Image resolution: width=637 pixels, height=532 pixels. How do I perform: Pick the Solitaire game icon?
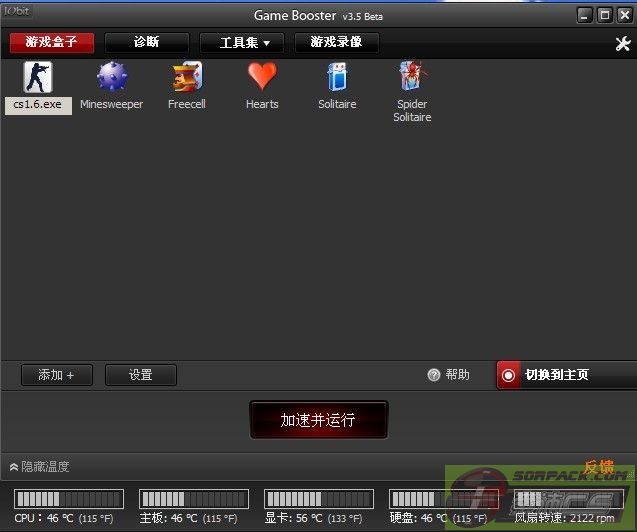coord(337,78)
